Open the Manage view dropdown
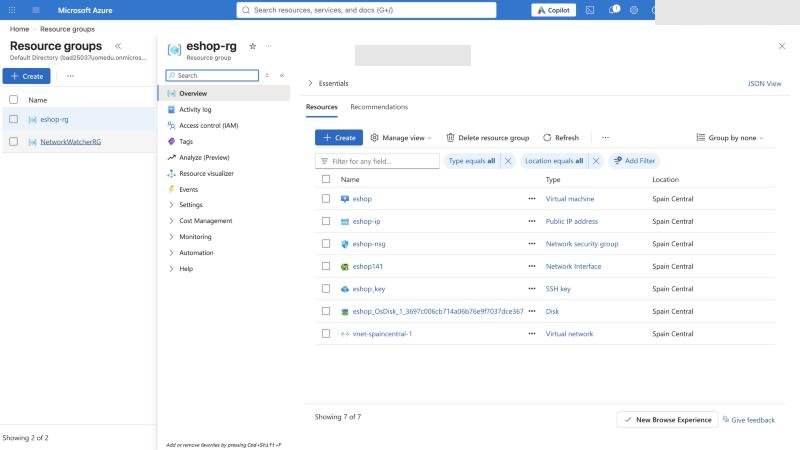Image resolution: width=800 pixels, height=450 pixels. point(401,137)
